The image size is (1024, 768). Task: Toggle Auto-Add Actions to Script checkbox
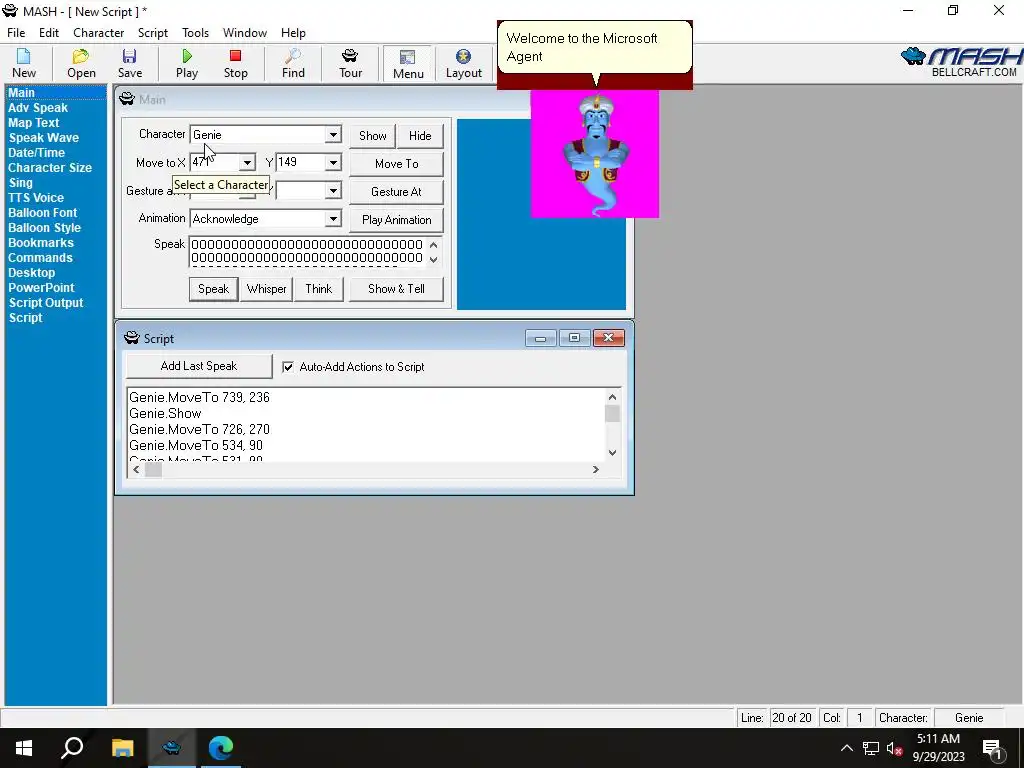tap(288, 367)
